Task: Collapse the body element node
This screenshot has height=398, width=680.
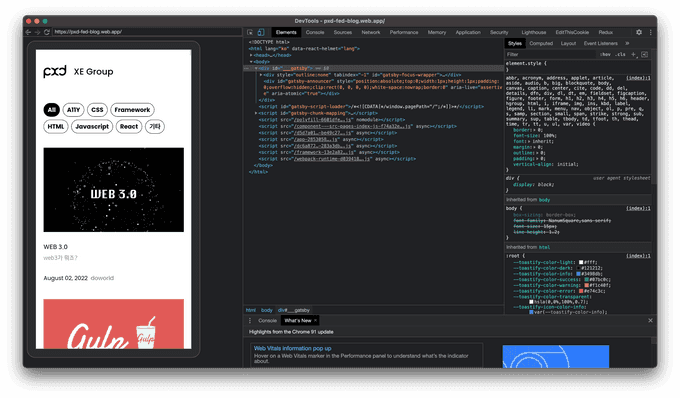Action: coord(251,62)
